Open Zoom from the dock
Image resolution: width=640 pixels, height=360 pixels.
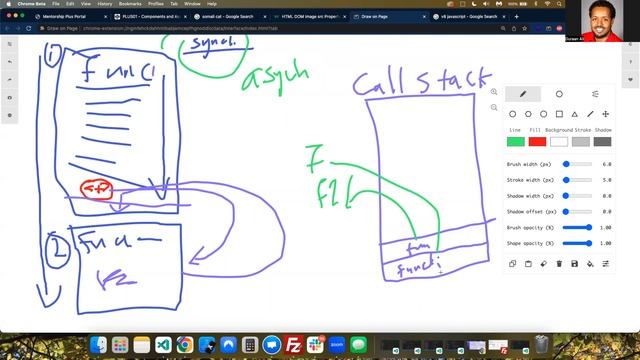click(x=337, y=345)
